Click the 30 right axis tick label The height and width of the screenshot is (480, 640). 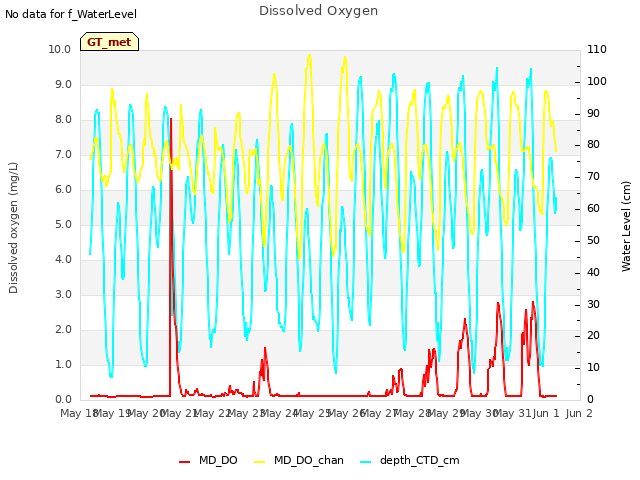(593, 304)
